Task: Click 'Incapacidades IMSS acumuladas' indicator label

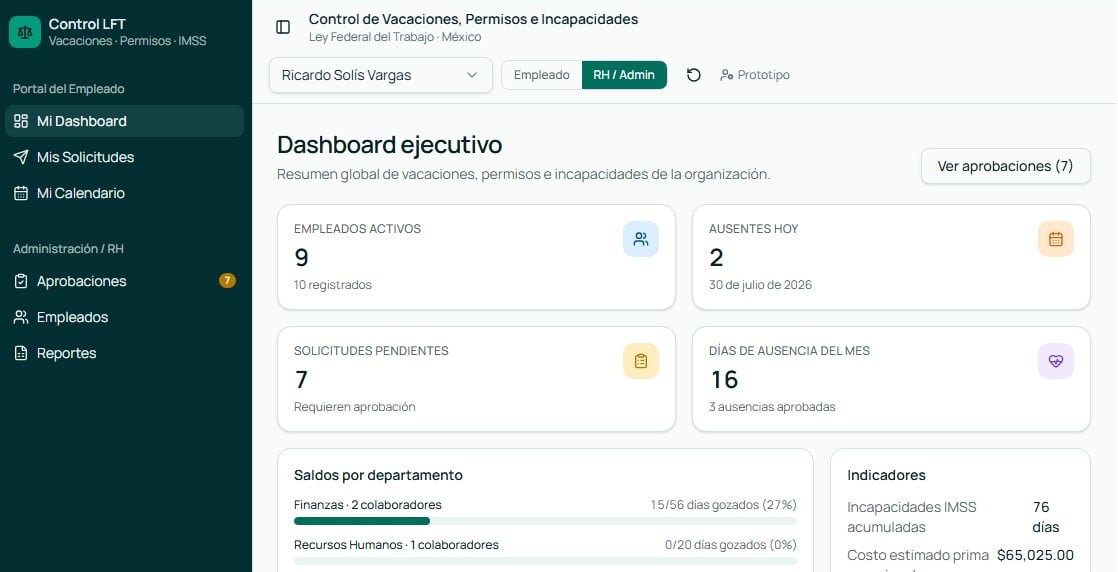Action: 912,517
